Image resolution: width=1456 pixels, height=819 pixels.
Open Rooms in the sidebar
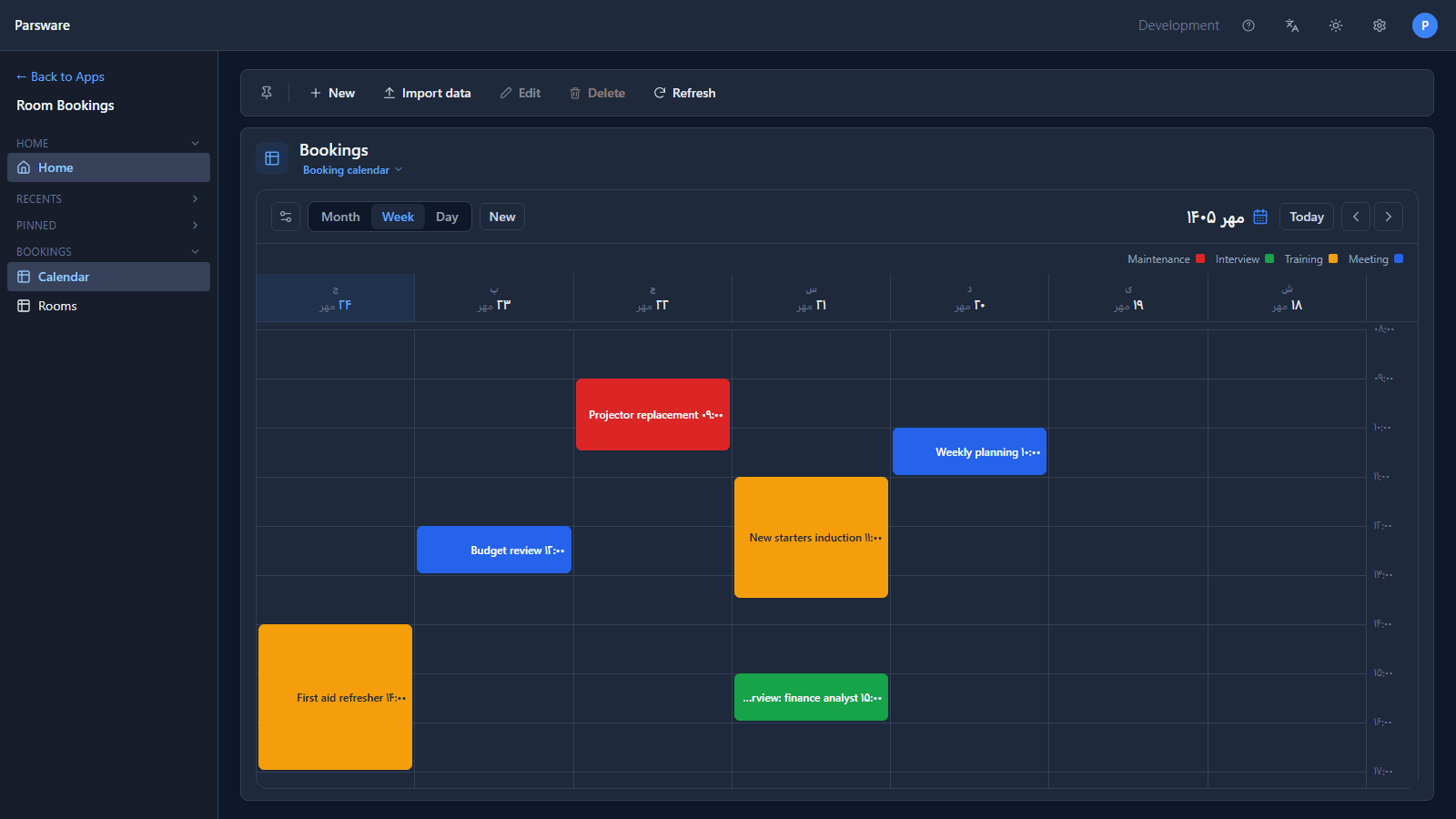point(108,306)
